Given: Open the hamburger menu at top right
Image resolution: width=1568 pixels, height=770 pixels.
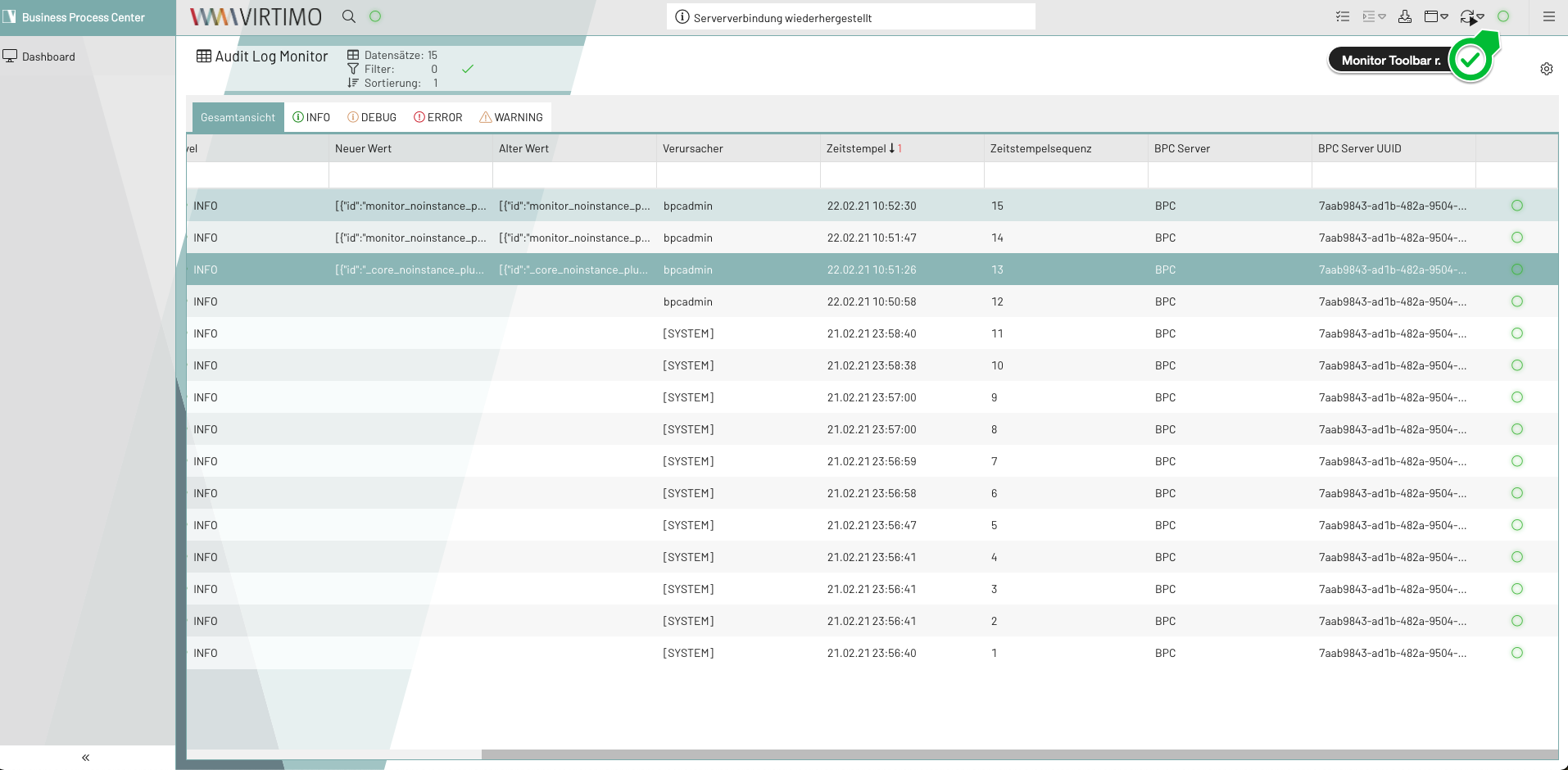Looking at the screenshot, I should (x=1548, y=16).
